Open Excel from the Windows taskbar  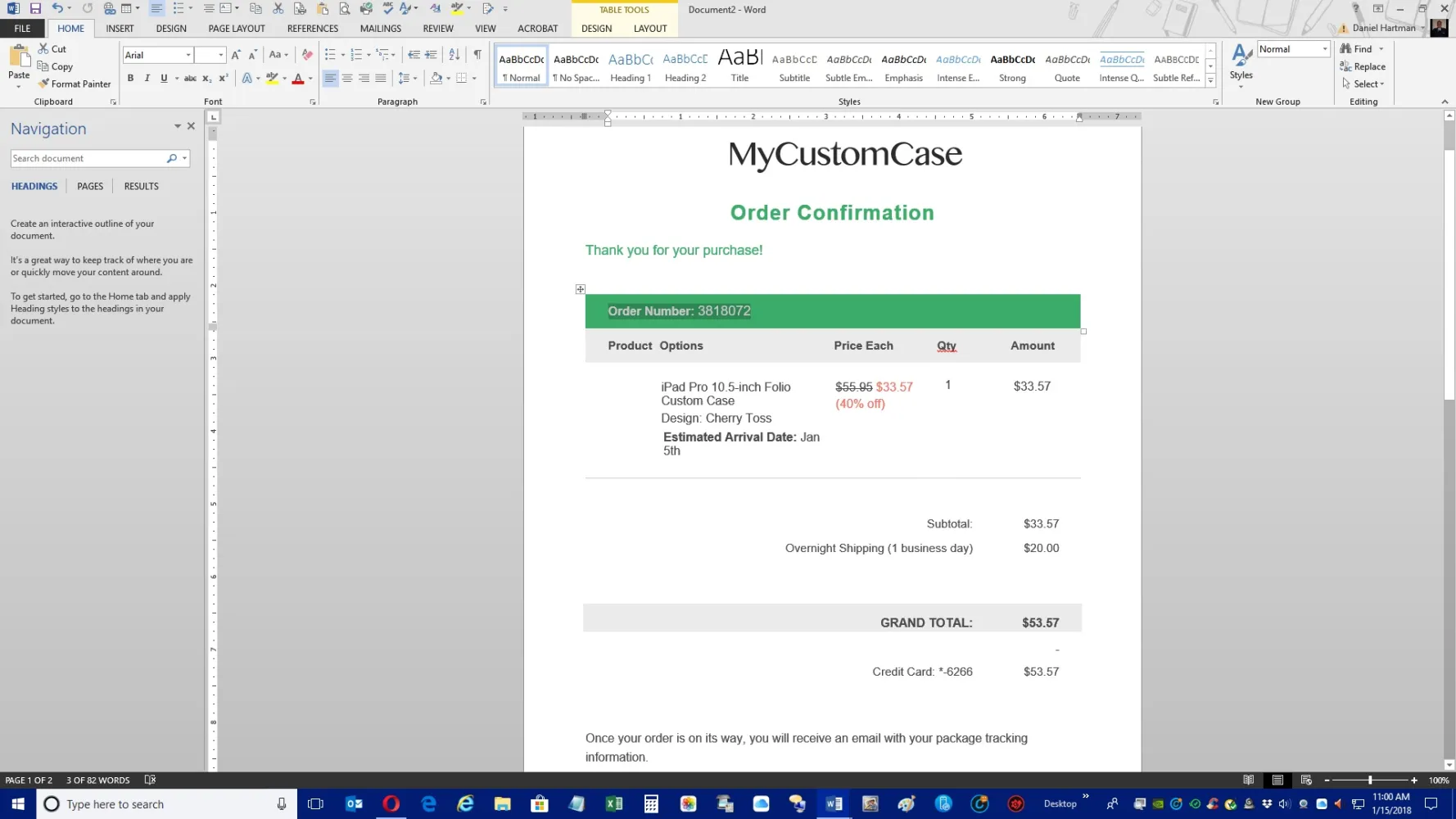pyautogui.click(x=613, y=804)
